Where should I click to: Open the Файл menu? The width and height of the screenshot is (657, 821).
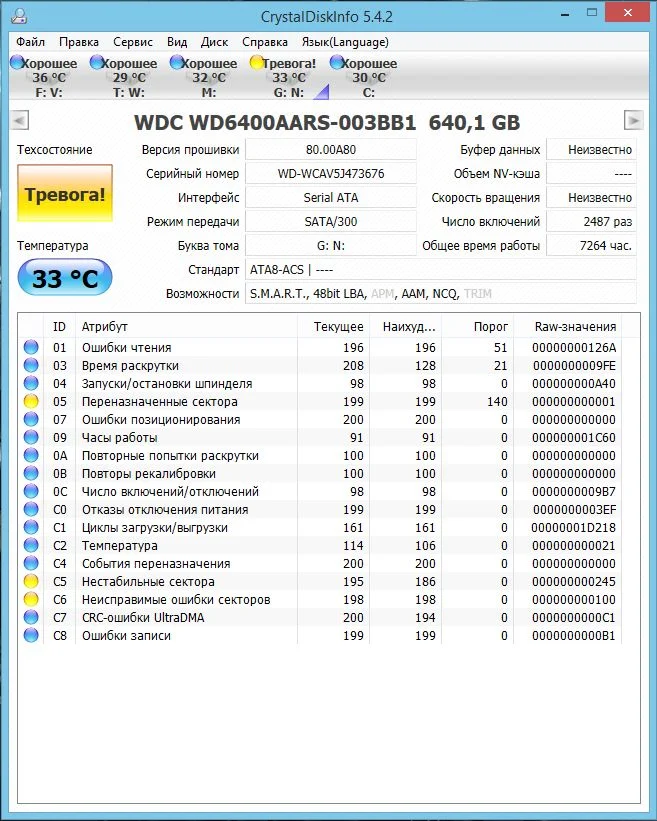point(30,42)
